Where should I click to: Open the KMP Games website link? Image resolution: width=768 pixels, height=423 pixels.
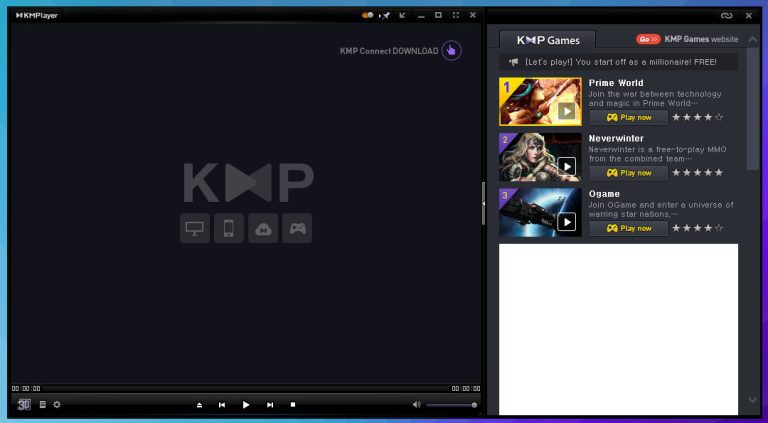click(x=701, y=39)
